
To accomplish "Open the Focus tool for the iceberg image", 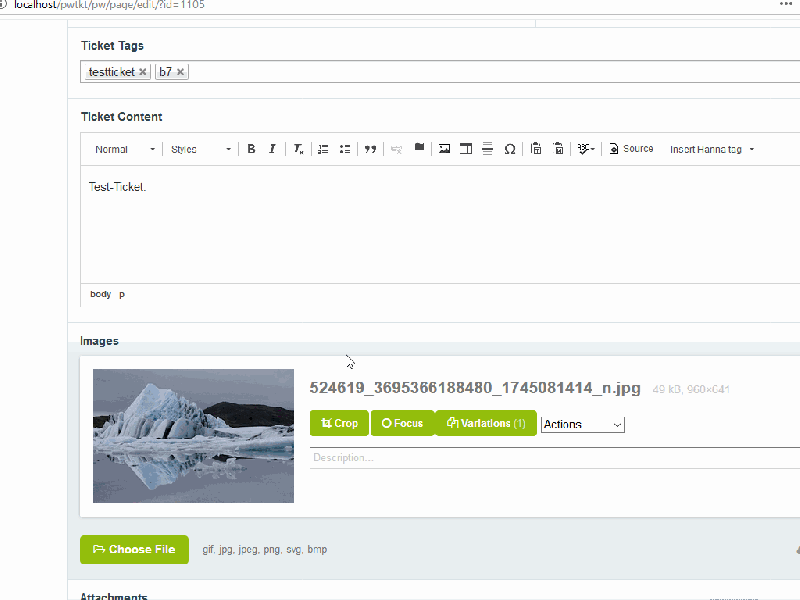I will click(x=402, y=423).
